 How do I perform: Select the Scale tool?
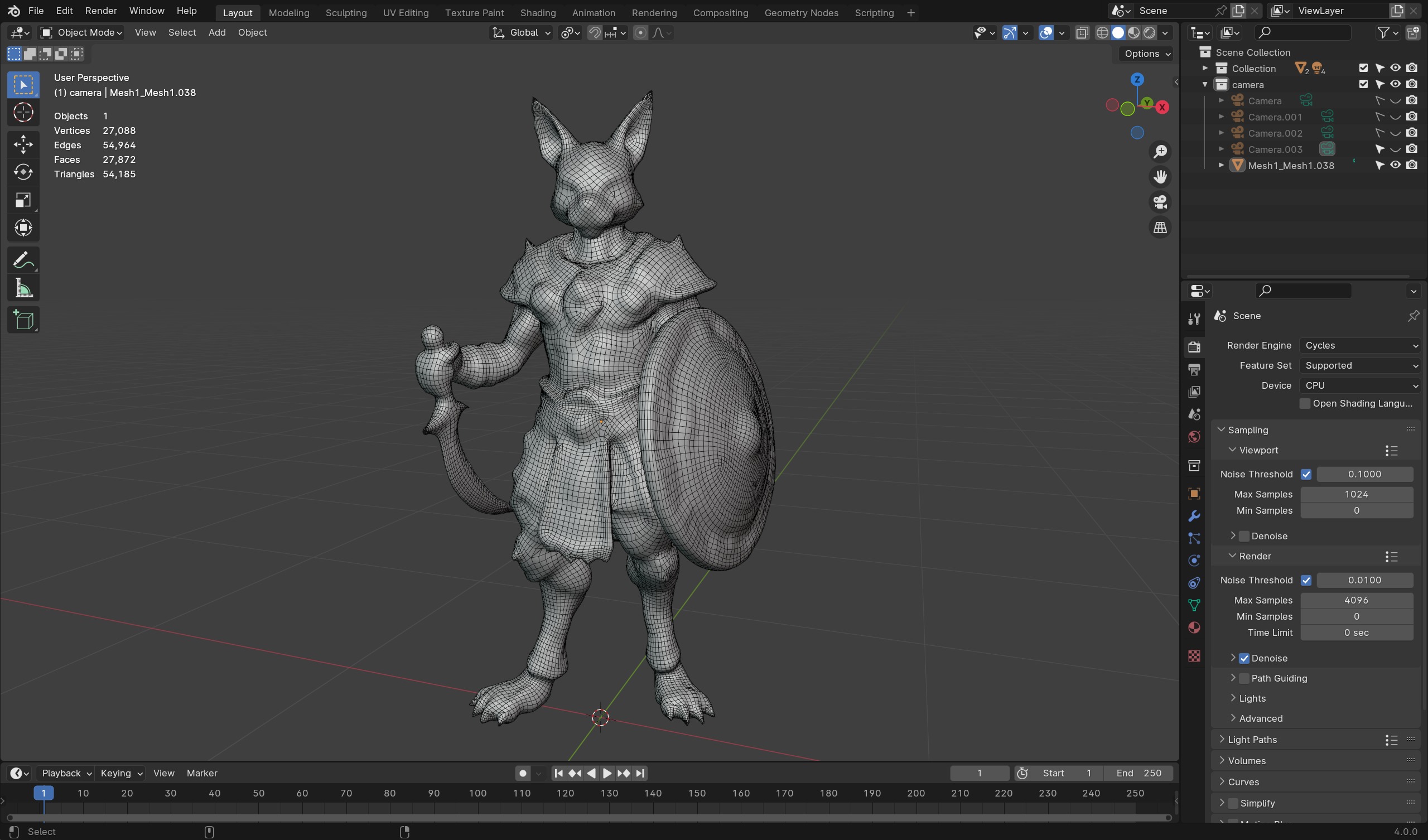click(x=23, y=200)
